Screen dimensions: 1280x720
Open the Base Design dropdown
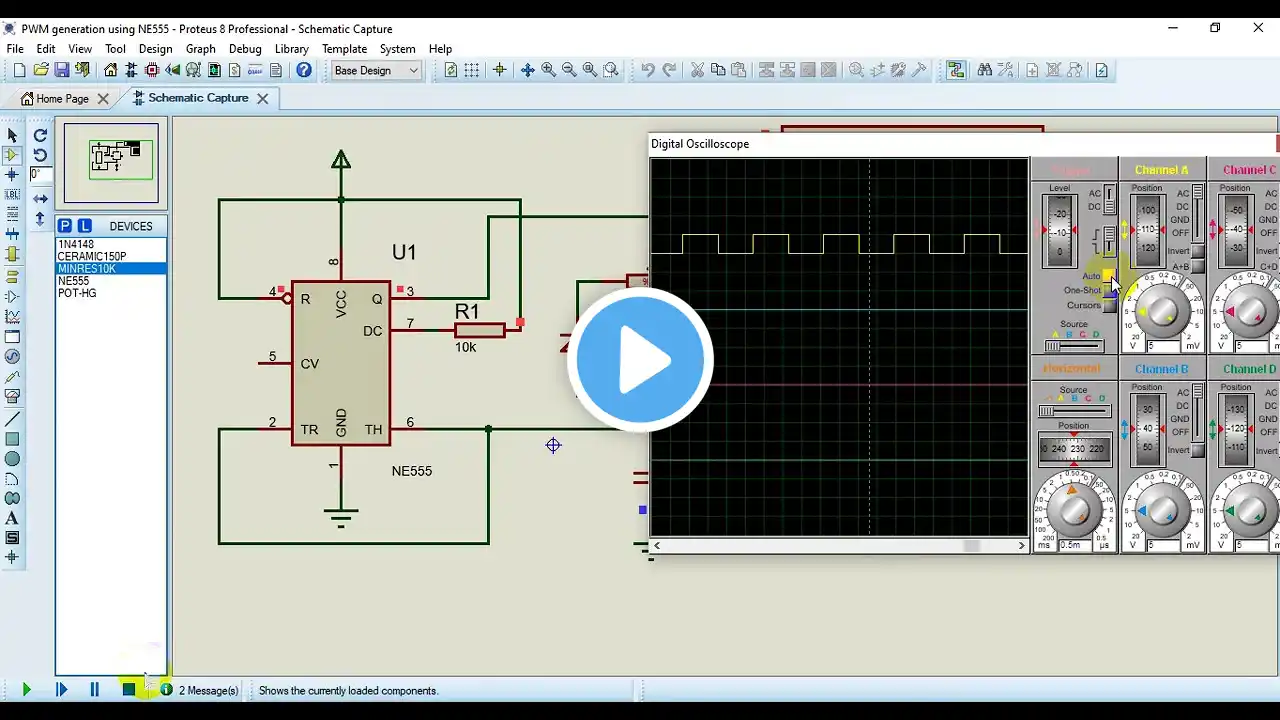tap(376, 70)
